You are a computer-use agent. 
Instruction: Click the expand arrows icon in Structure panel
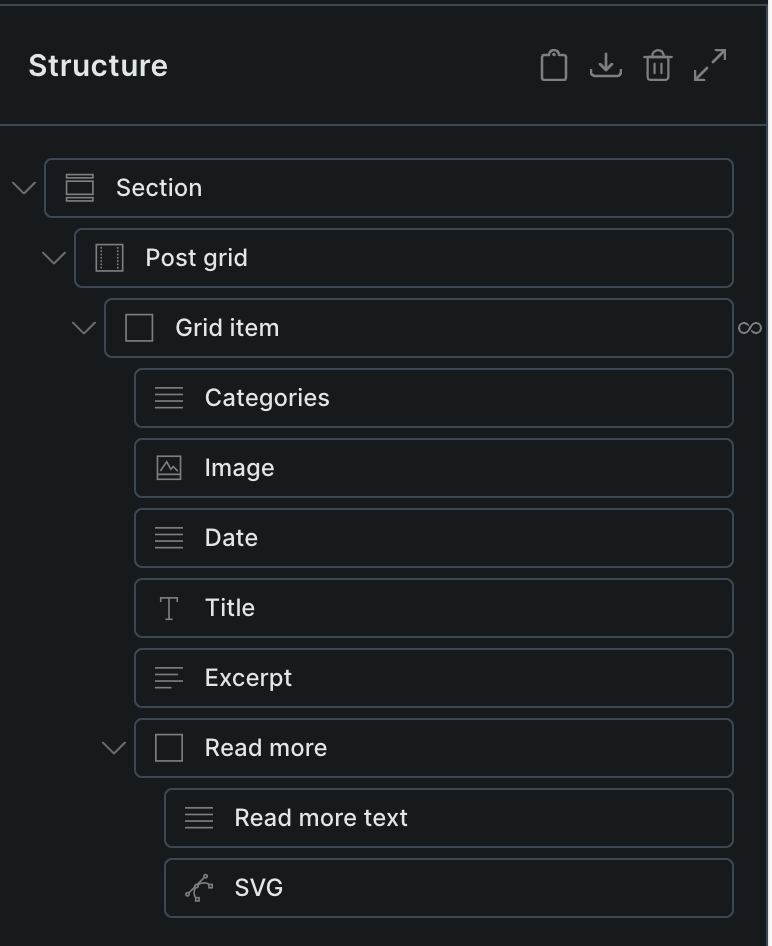click(710, 66)
